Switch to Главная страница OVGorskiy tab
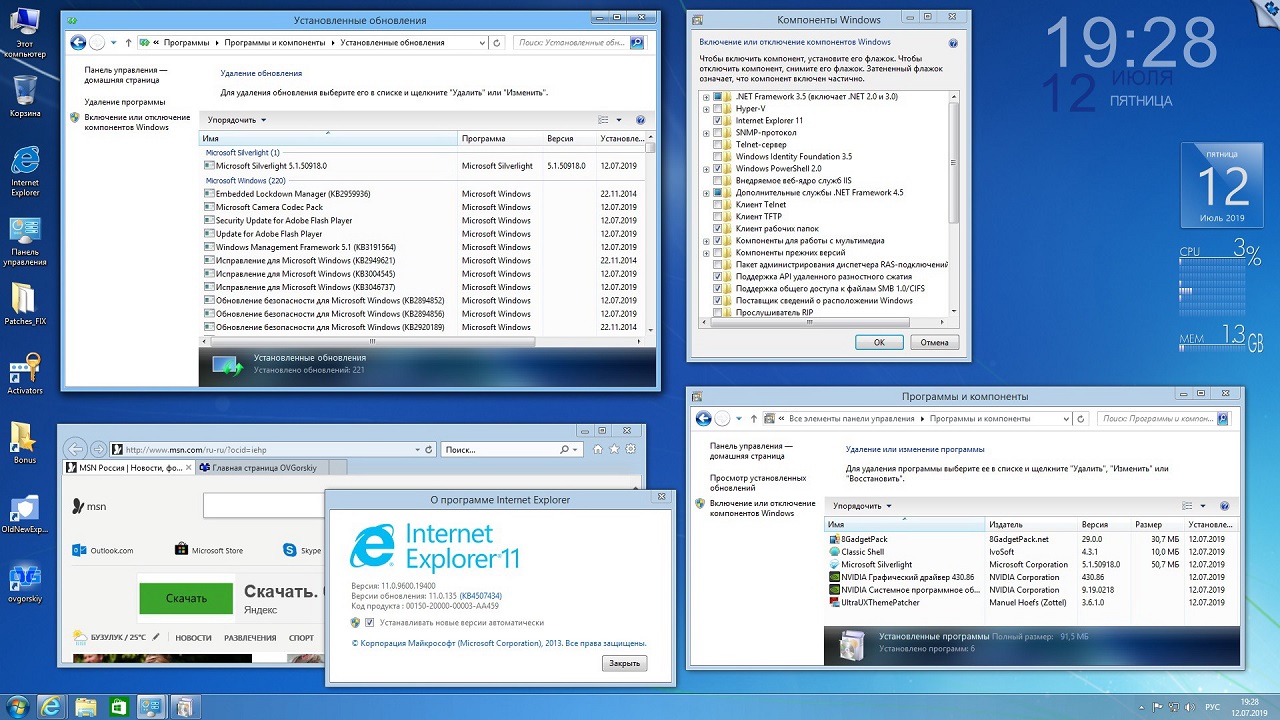Screen dimensions: 1280x720 [264, 467]
